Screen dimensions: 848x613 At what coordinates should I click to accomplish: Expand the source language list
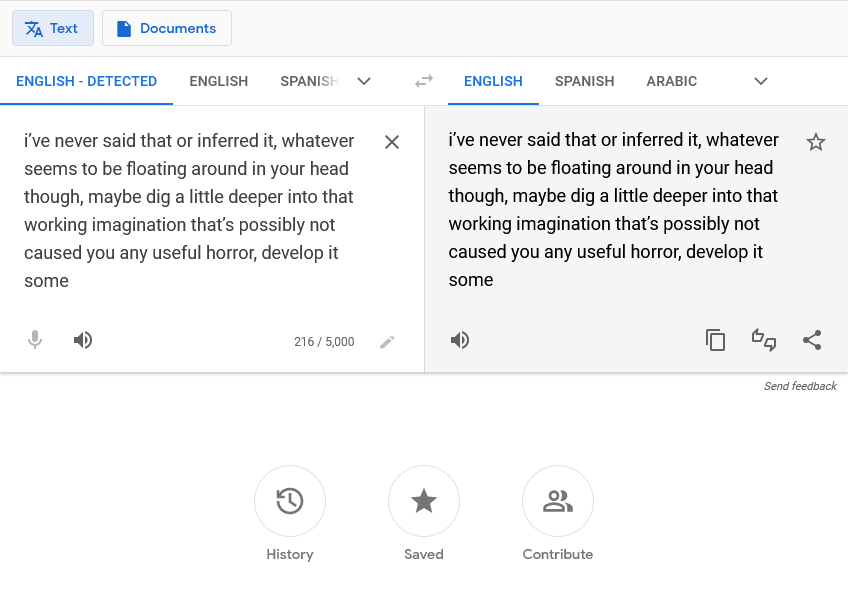364,81
